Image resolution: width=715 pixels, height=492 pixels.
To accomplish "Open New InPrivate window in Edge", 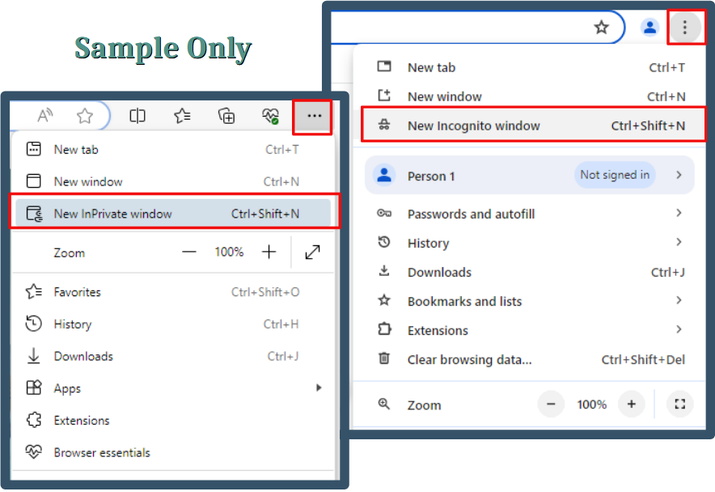I will tap(173, 213).
